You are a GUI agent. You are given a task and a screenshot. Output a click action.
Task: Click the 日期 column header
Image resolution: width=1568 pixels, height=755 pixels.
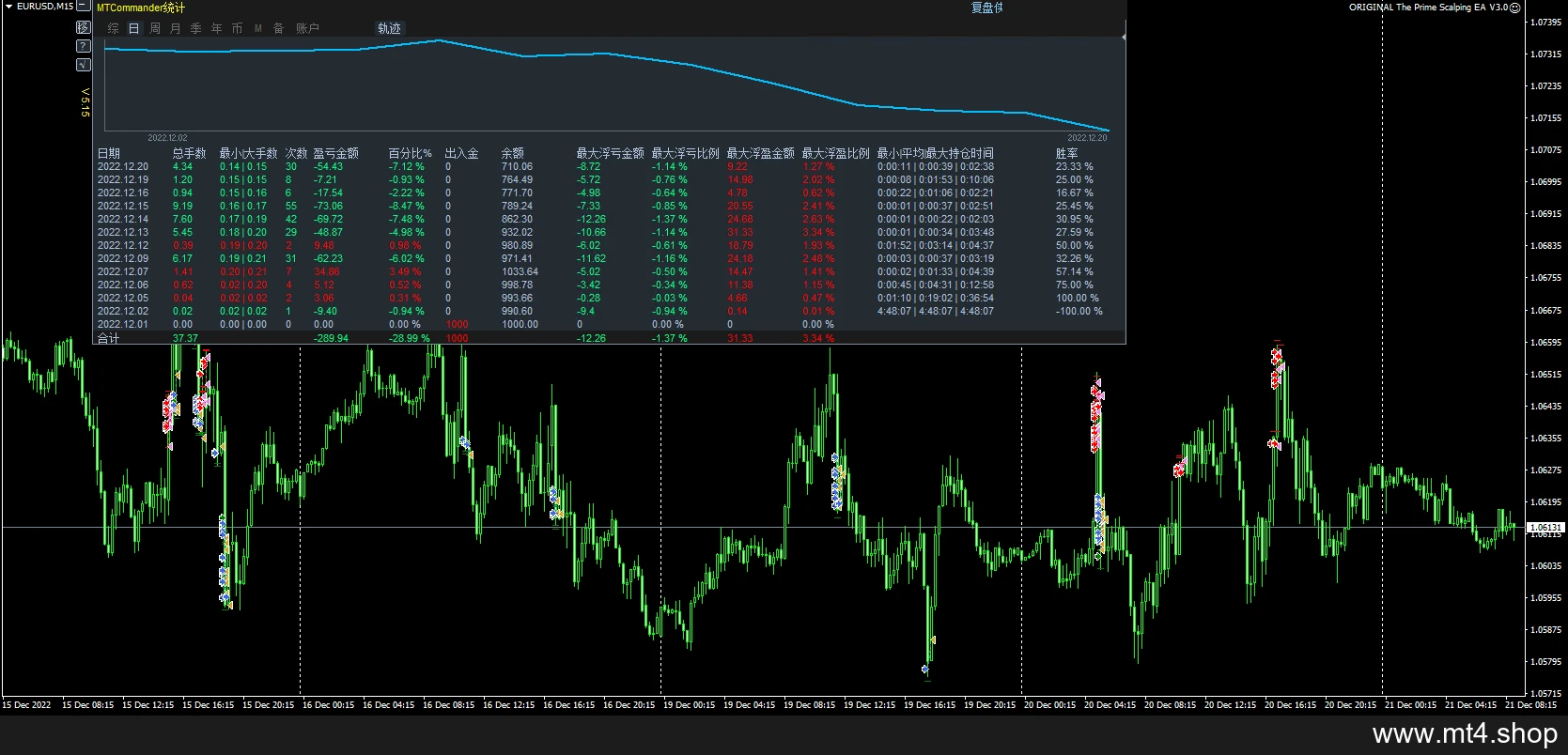109,153
